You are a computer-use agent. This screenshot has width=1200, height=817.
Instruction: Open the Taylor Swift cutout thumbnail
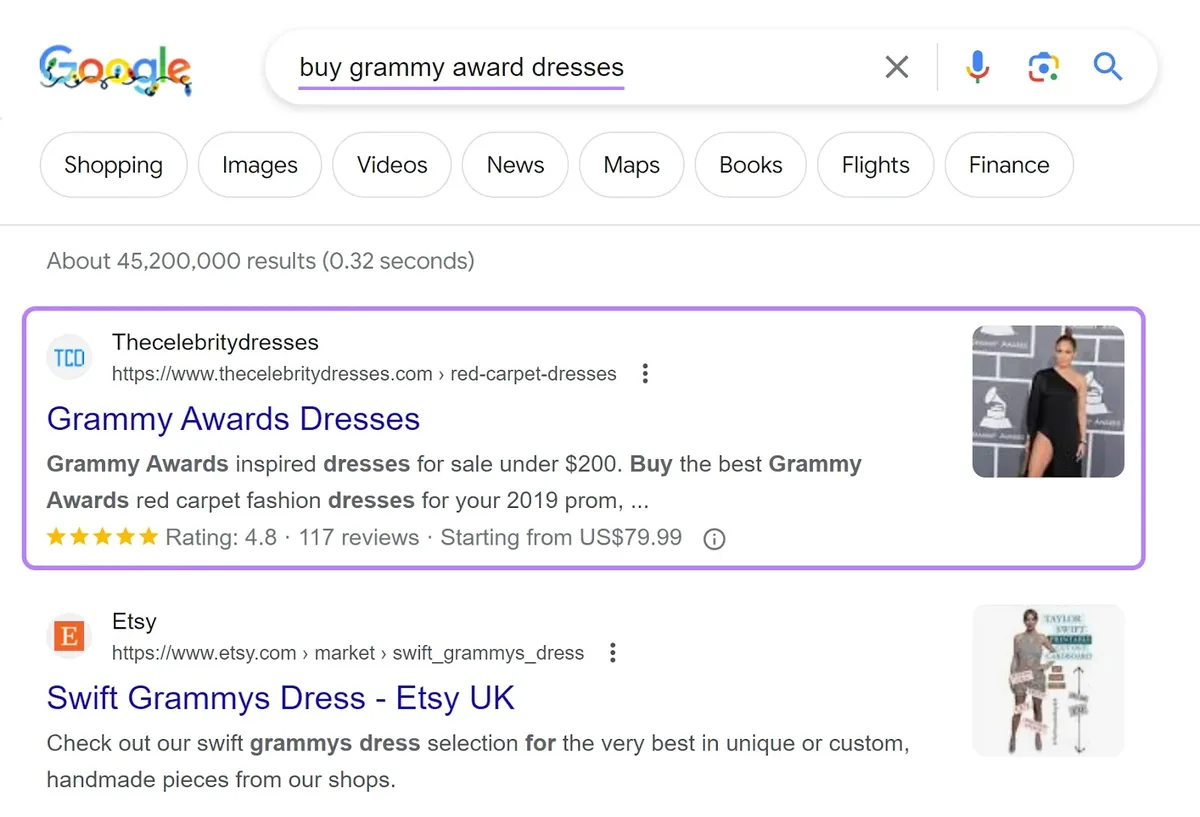1048,680
